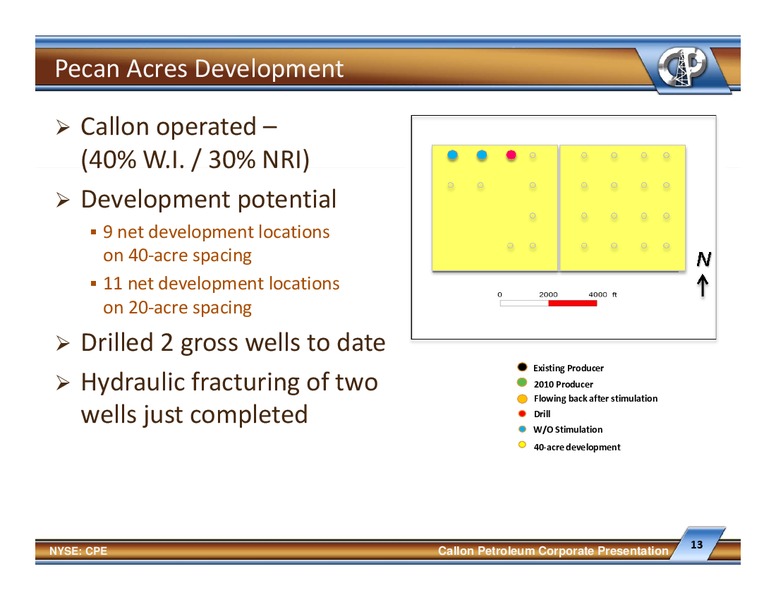Click the 'N' north indicator letter
The image size is (776, 600).
tap(703, 259)
